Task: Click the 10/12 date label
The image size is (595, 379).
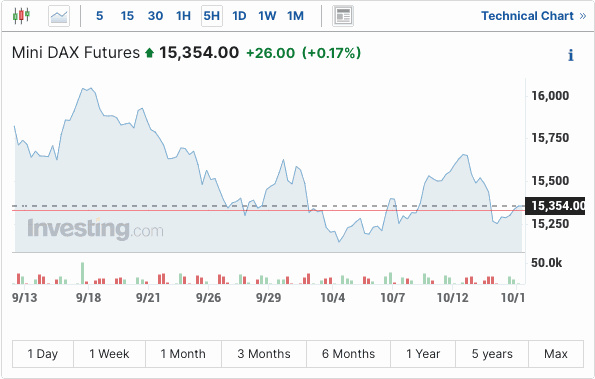Action: click(x=453, y=297)
